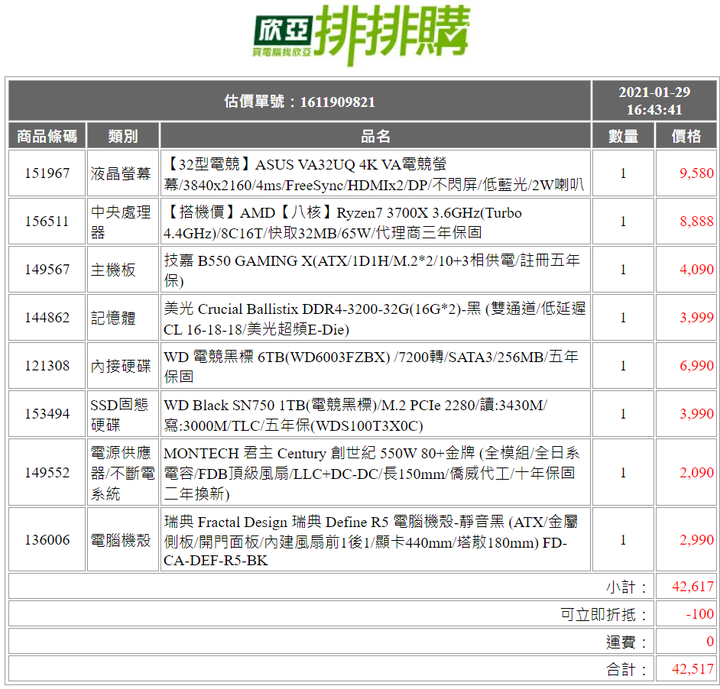Screen dimensions: 720x689
Task: Click the quantity in the SN750 1TB row
Action: tap(623, 414)
